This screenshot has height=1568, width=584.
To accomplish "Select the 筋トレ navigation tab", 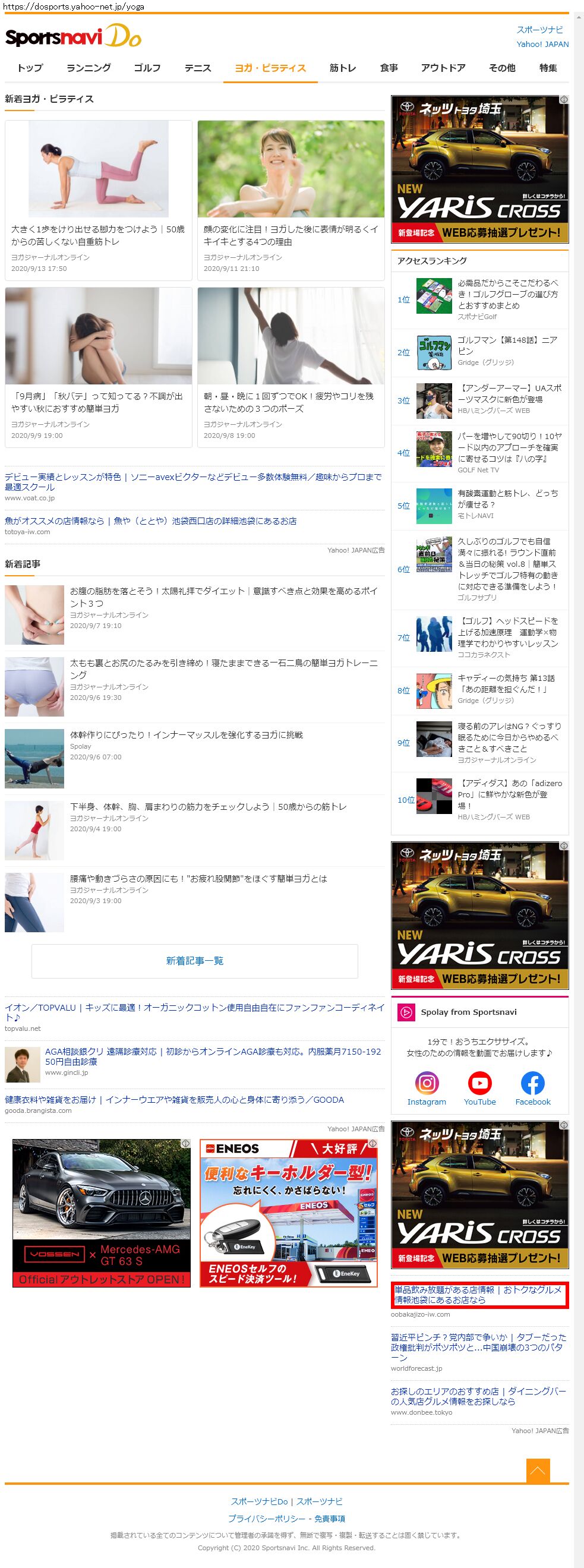I will (x=342, y=68).
